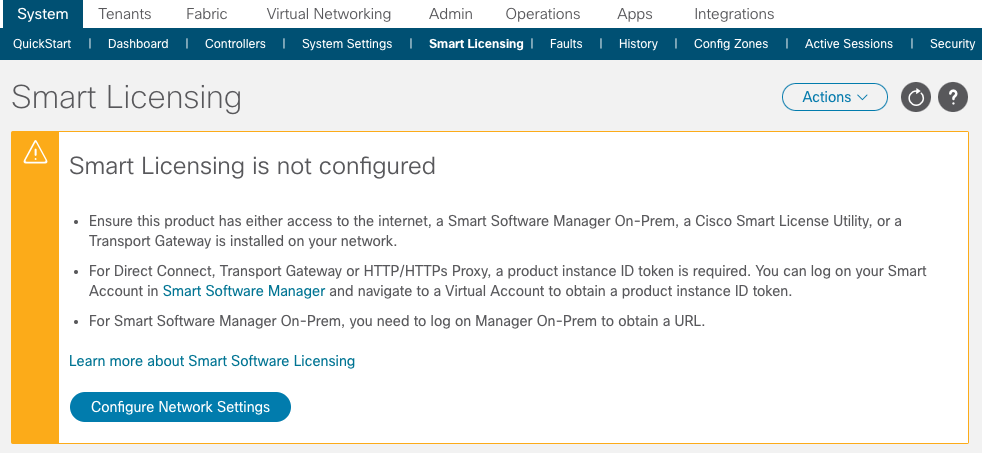Screen dimensions: 982x453
Task: Open Learn more about Smart Software Licensing
Action: tap(212, 361)
